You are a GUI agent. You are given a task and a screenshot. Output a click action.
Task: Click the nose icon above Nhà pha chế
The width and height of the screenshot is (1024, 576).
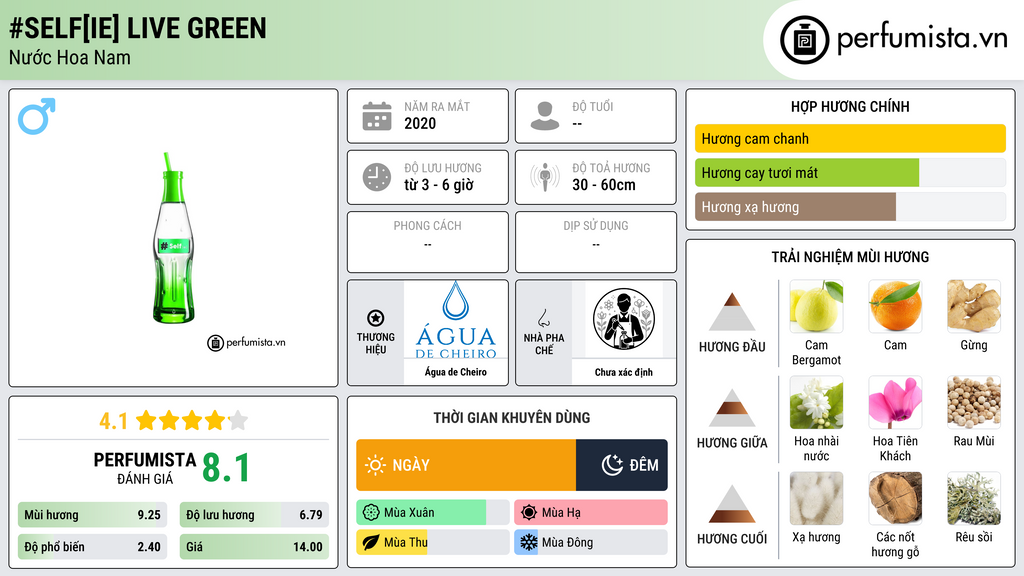point(543,318)
